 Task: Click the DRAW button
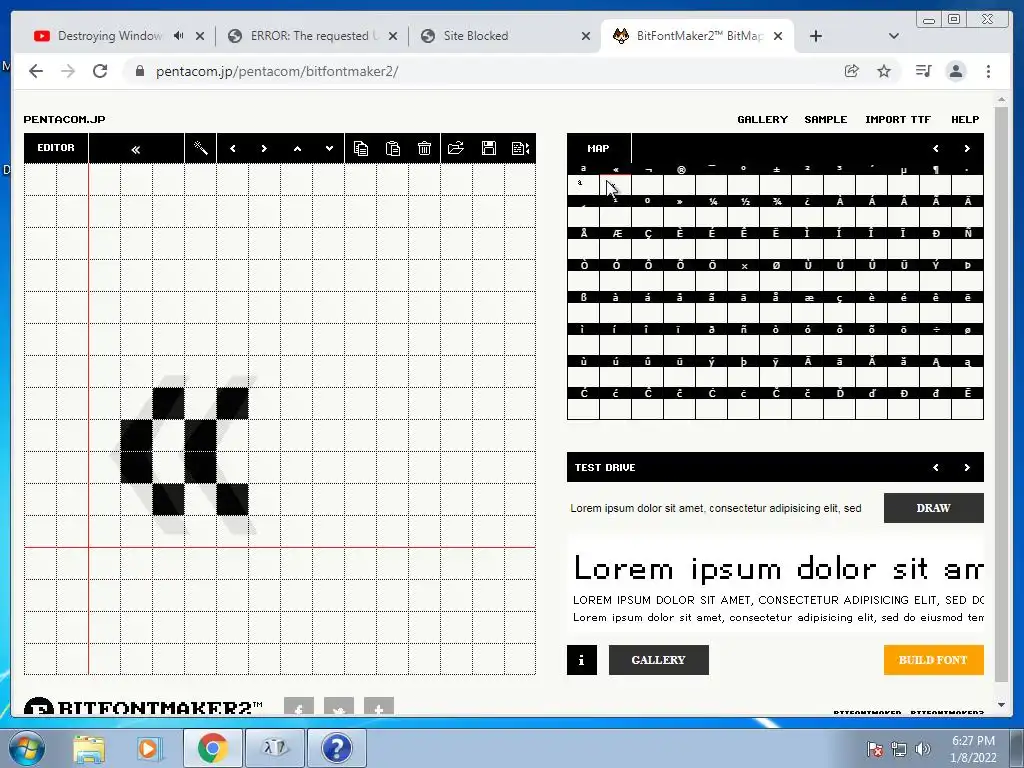933,508
